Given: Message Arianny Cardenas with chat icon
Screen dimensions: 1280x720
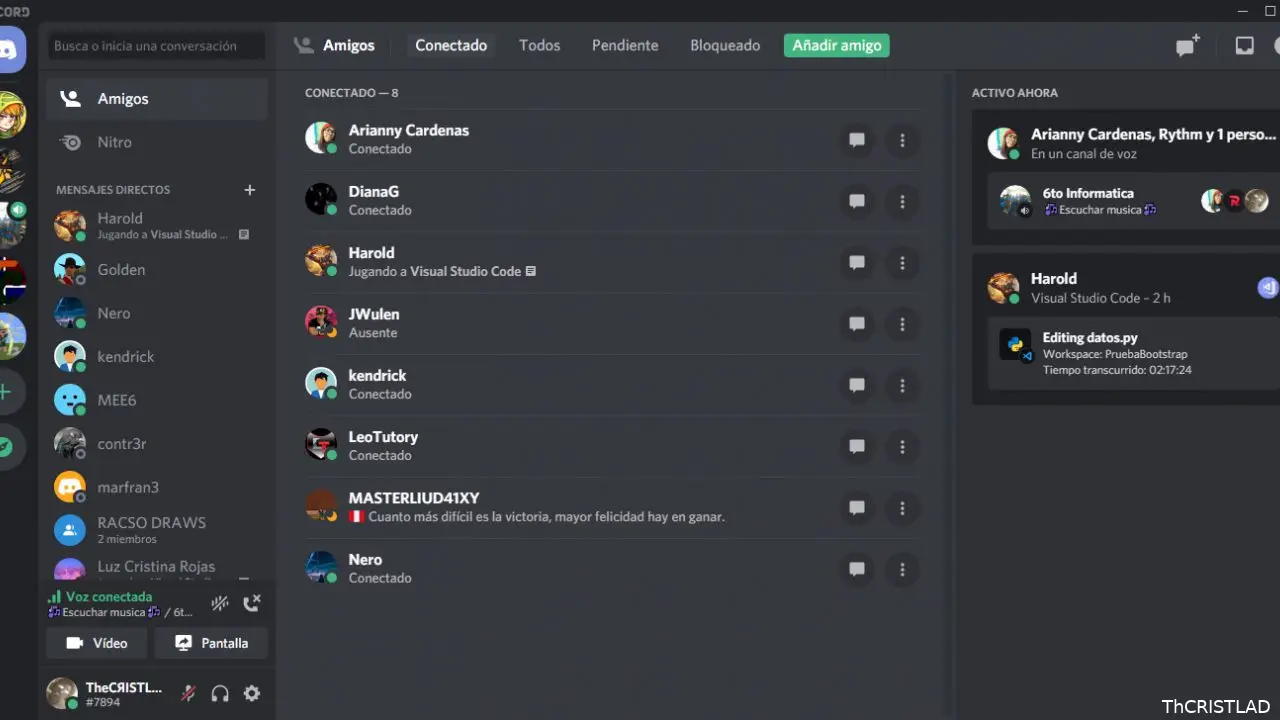Looking at the screenshot, I should click(857, 140).
